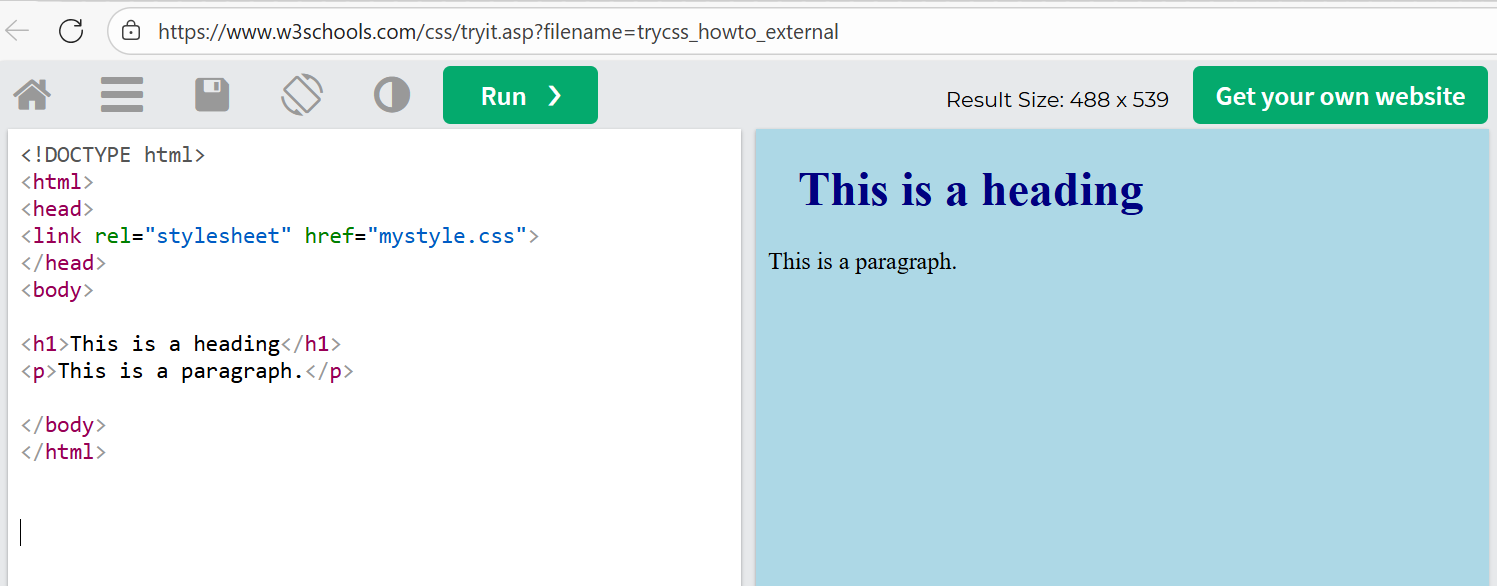Click "This is a heading" in the result pane
The height and width of the screenshot is (586, 1497).
pos(970,189)
